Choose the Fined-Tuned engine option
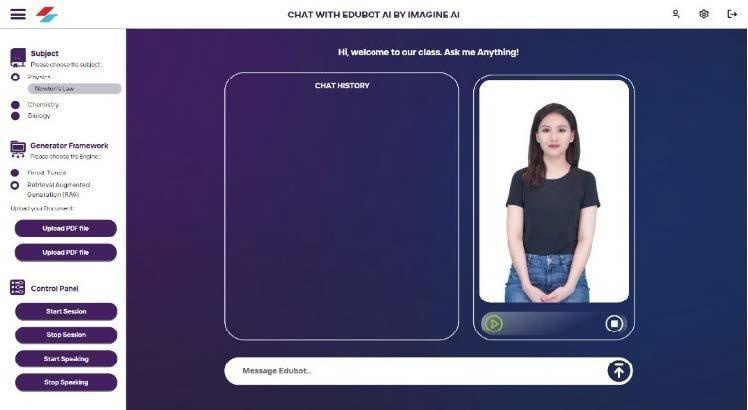This screenshot has height=410, width=748. coord(15,173)
